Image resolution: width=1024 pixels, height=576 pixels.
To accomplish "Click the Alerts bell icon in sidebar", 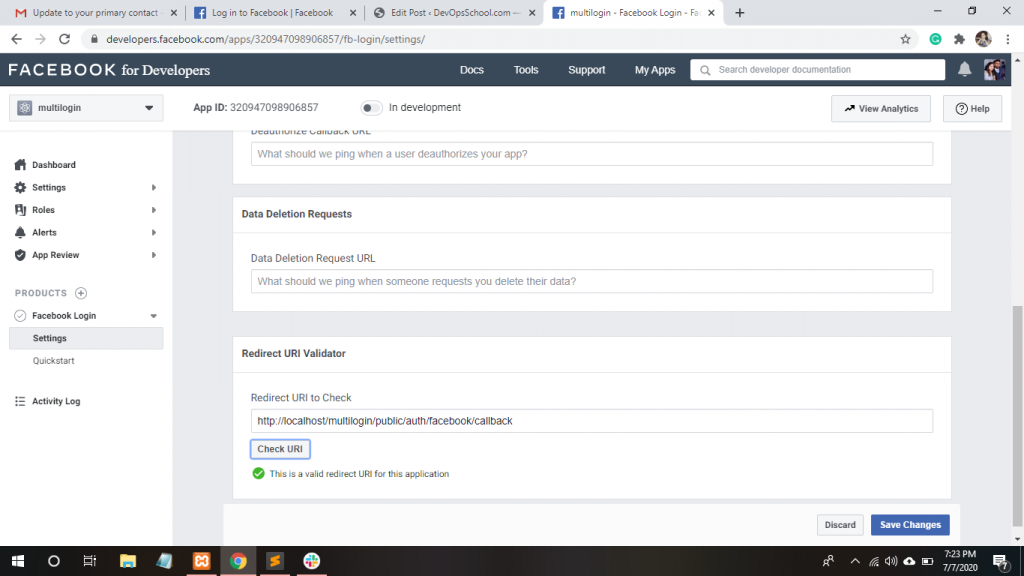I will coord(20,232).
